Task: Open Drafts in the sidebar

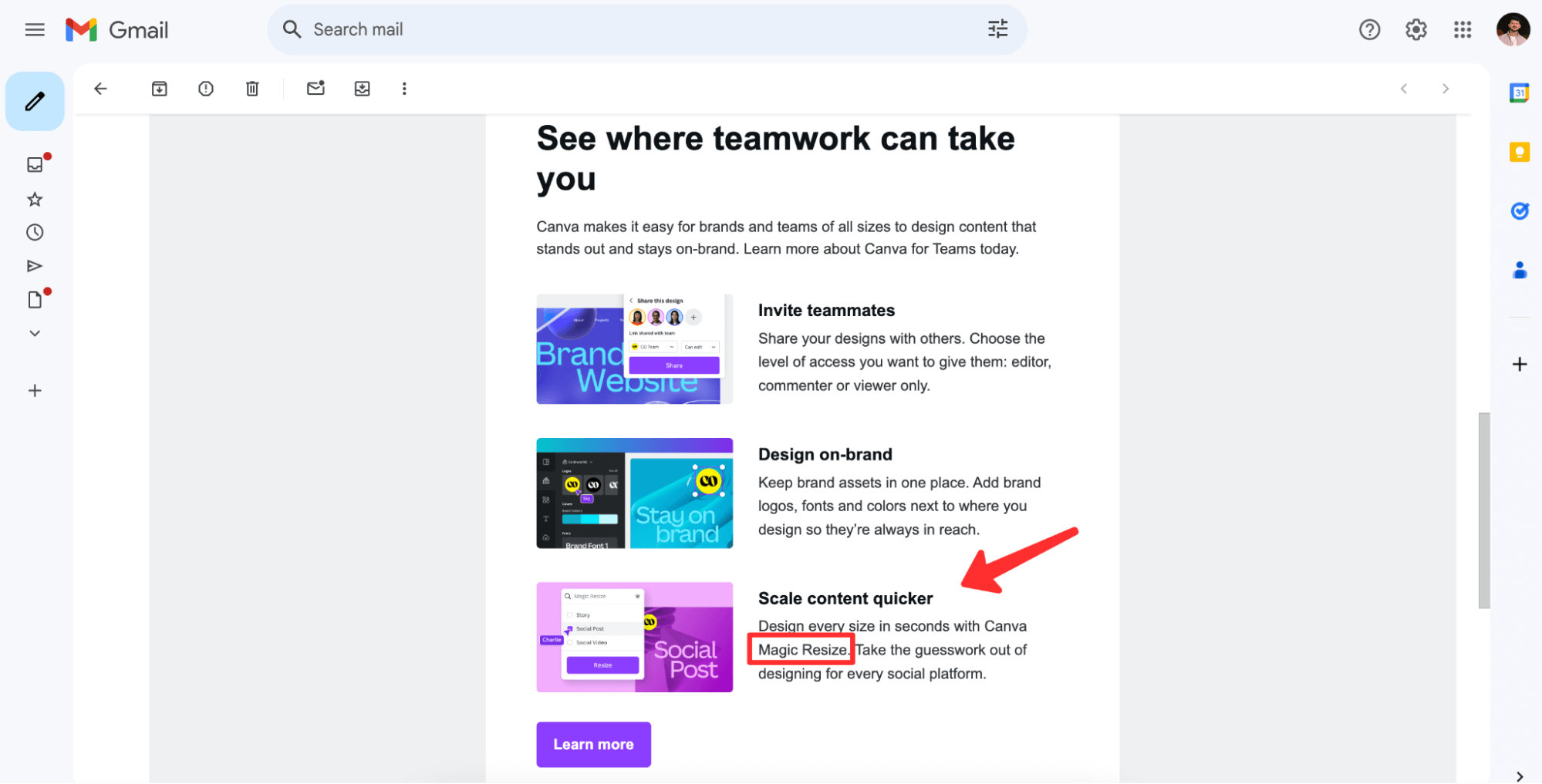Action: coord(35,299)
